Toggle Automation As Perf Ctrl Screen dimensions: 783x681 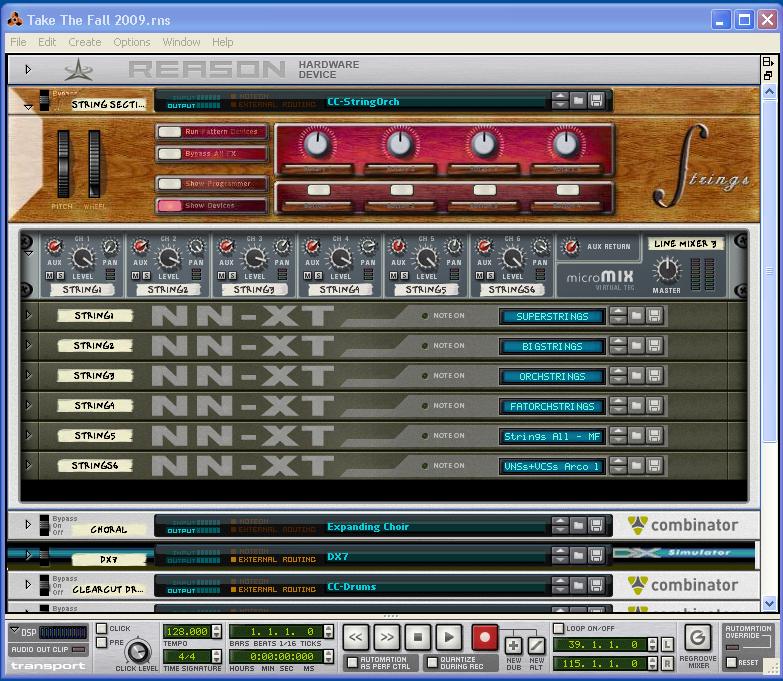pyautogui.click(x=353, y=663)
